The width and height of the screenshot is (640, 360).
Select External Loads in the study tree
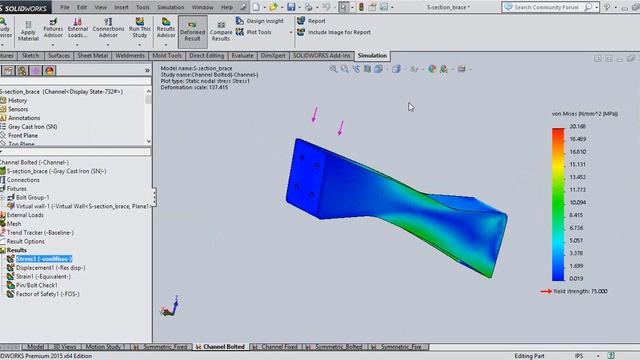22,215
